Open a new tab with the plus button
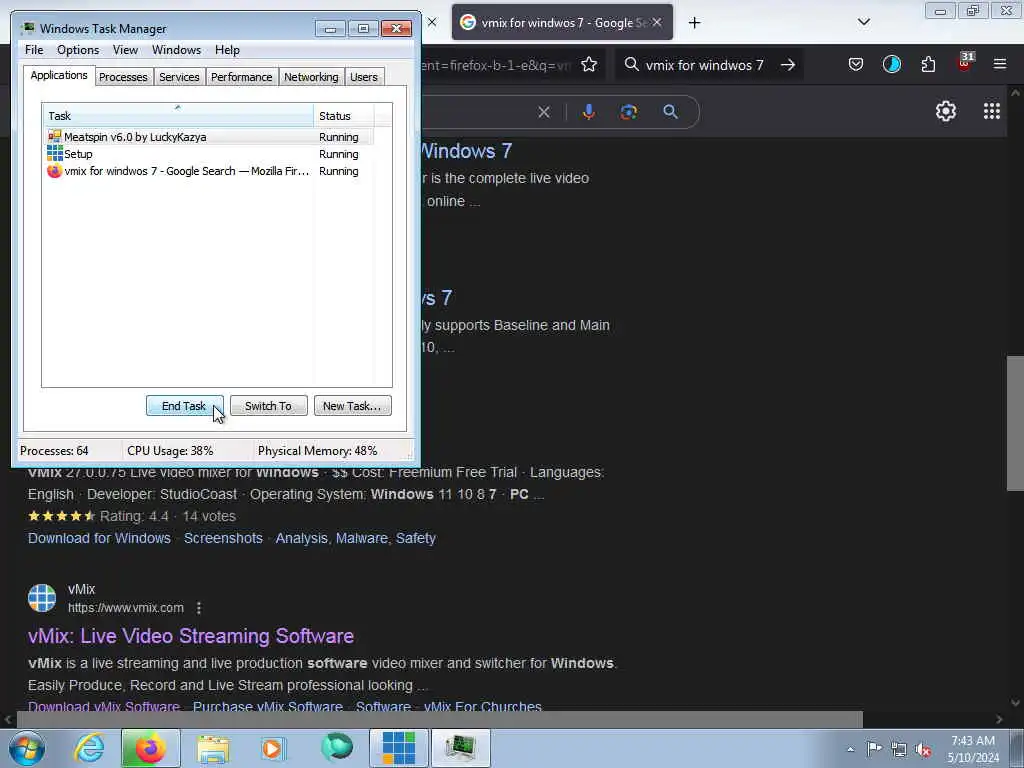 tap(694, 23)
